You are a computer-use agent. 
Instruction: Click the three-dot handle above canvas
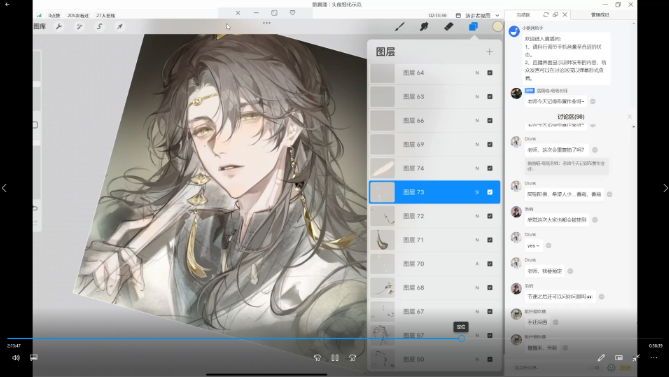coord(267,23)
